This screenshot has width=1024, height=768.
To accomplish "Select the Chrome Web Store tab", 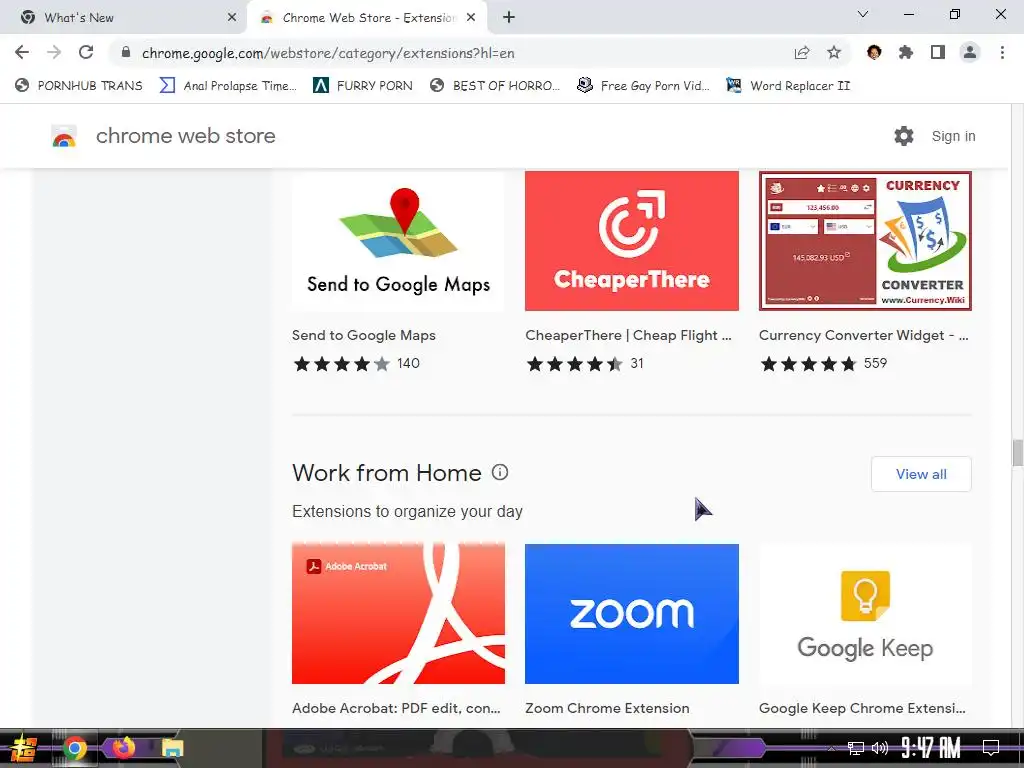I will tap(366, 18).
